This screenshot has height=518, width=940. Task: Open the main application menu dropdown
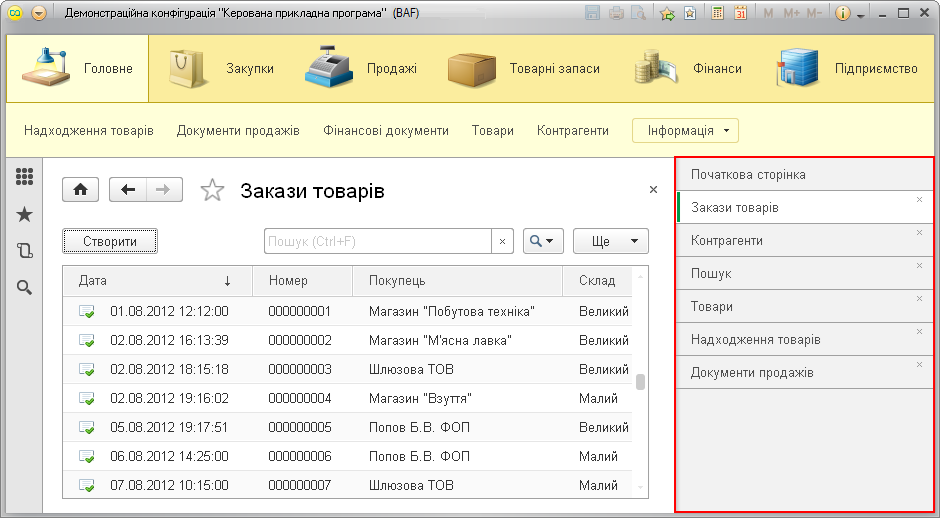point(39,13)
